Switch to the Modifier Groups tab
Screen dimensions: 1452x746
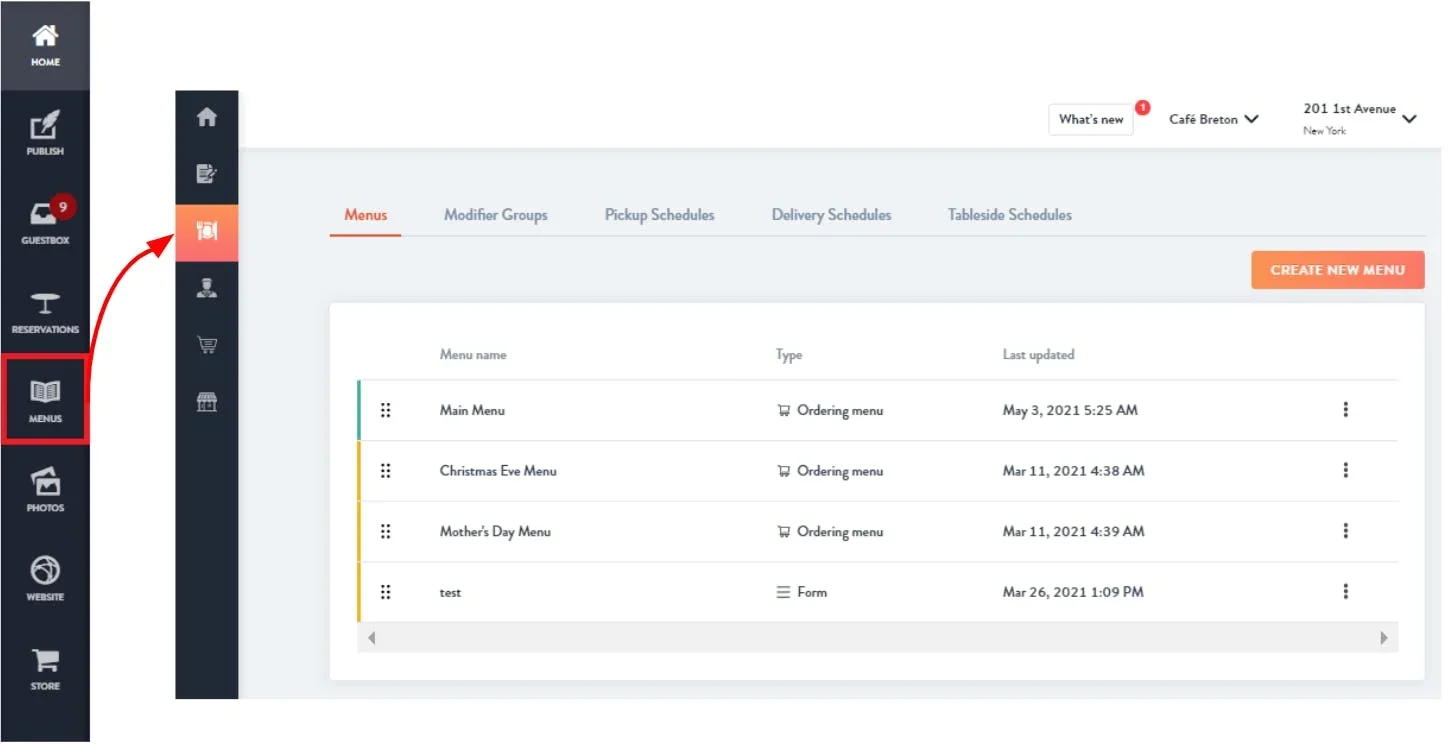click(496, 215)
